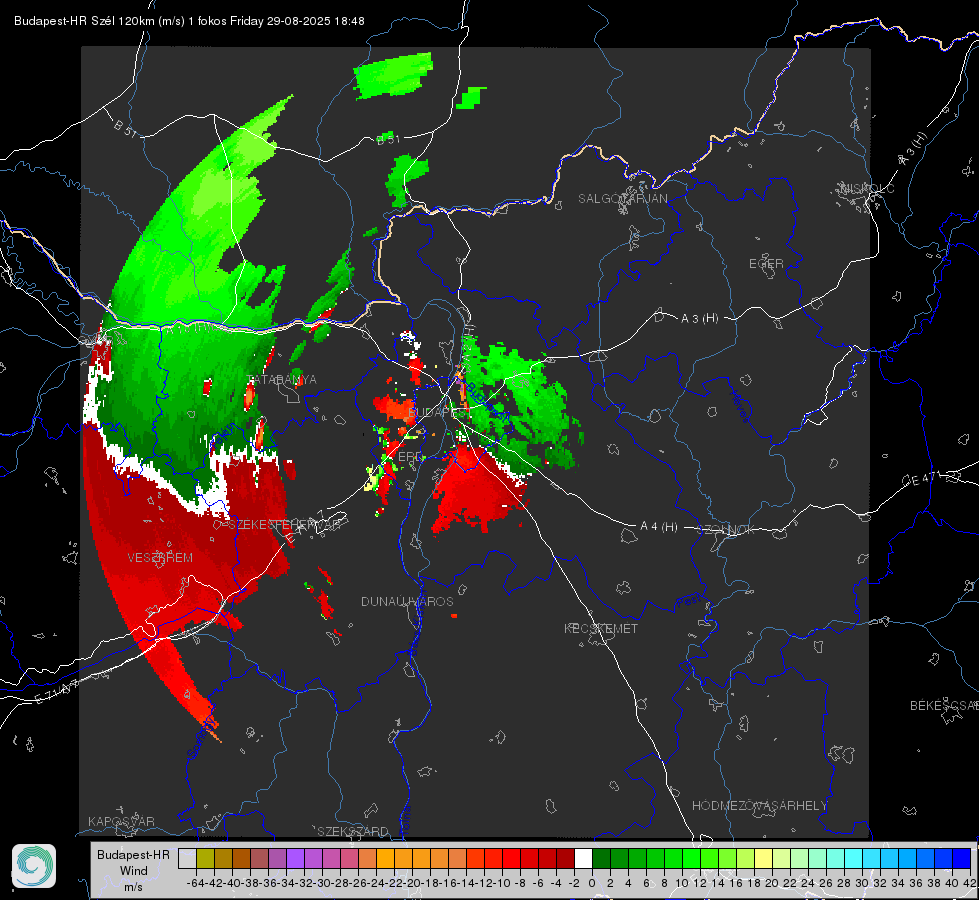Image resolution: width=979 pixels, height=900 pixels.
Task: Click the KECSKEMÉT city label
Action: (601, 628)
